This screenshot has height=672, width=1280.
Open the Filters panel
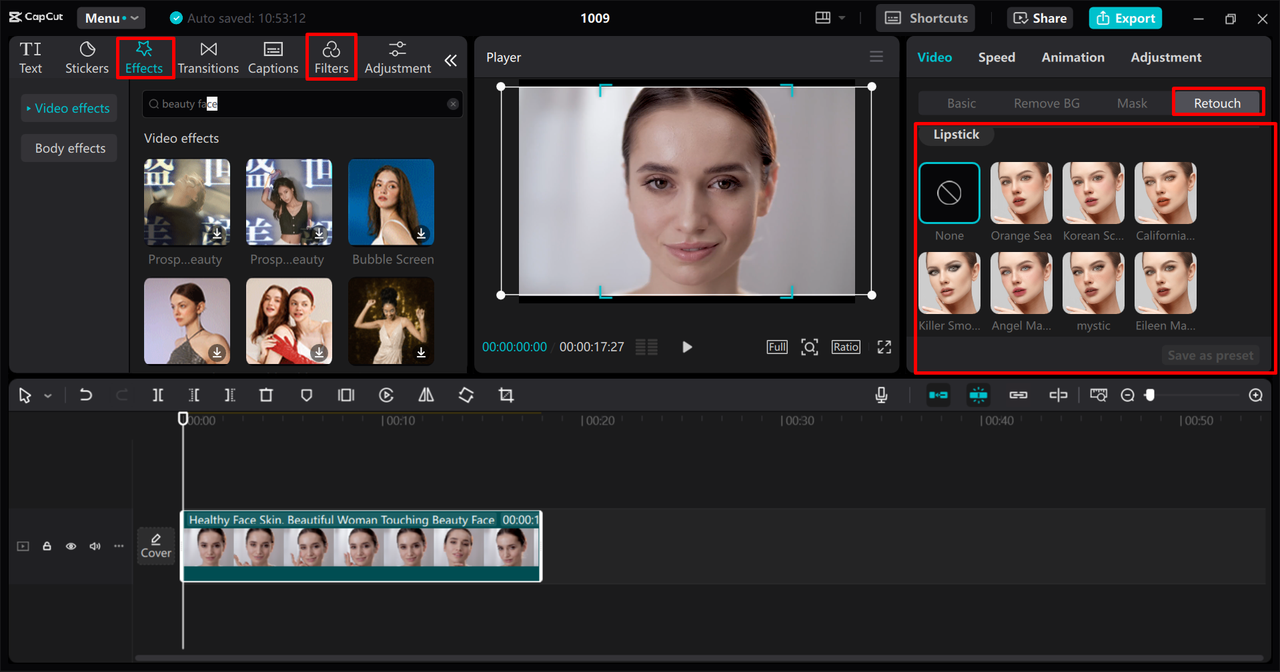[331, 58]
